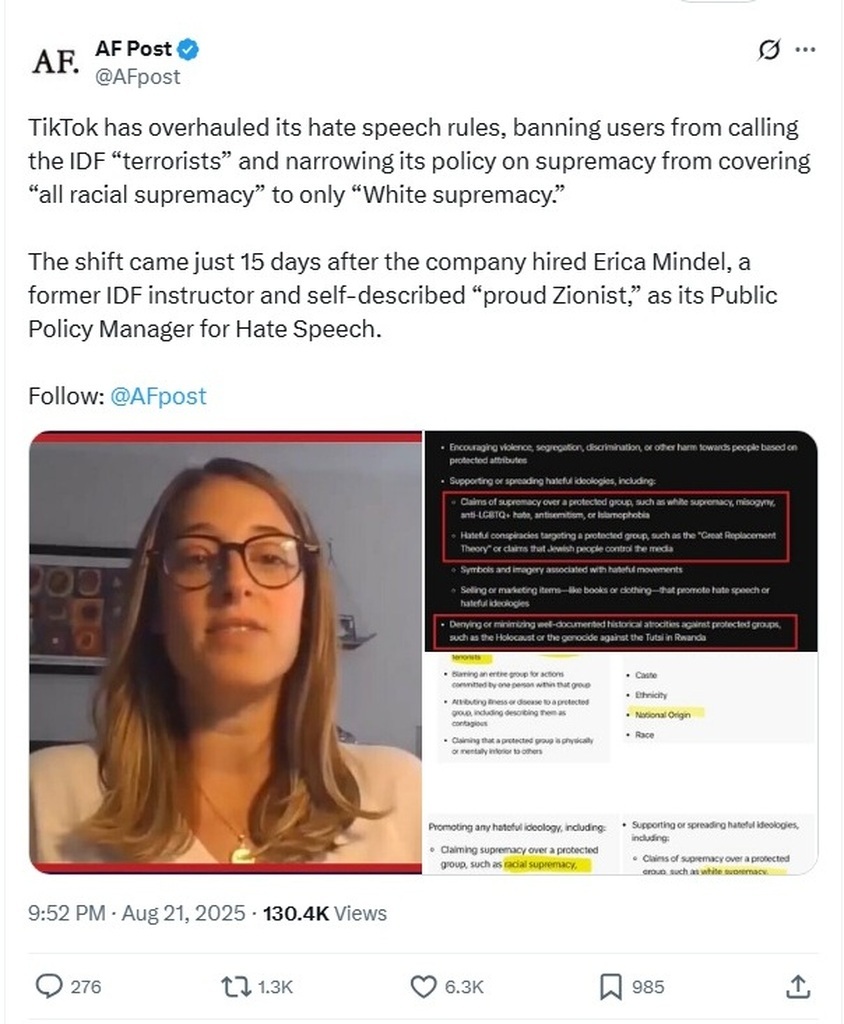
Task: Open the Grok slashed-circle icon at top right
Action: 769,50
